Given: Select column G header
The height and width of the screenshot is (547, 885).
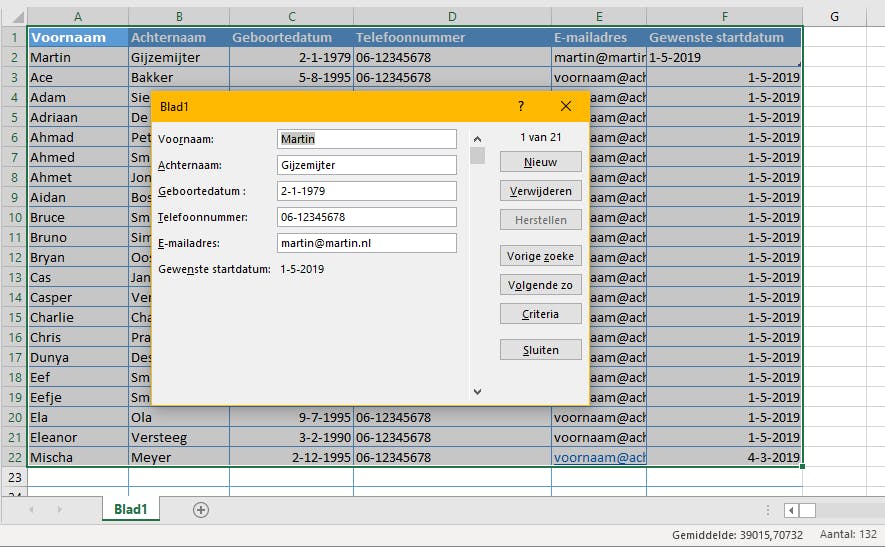Looking at the screenshot, I should [x=834, y=17].
